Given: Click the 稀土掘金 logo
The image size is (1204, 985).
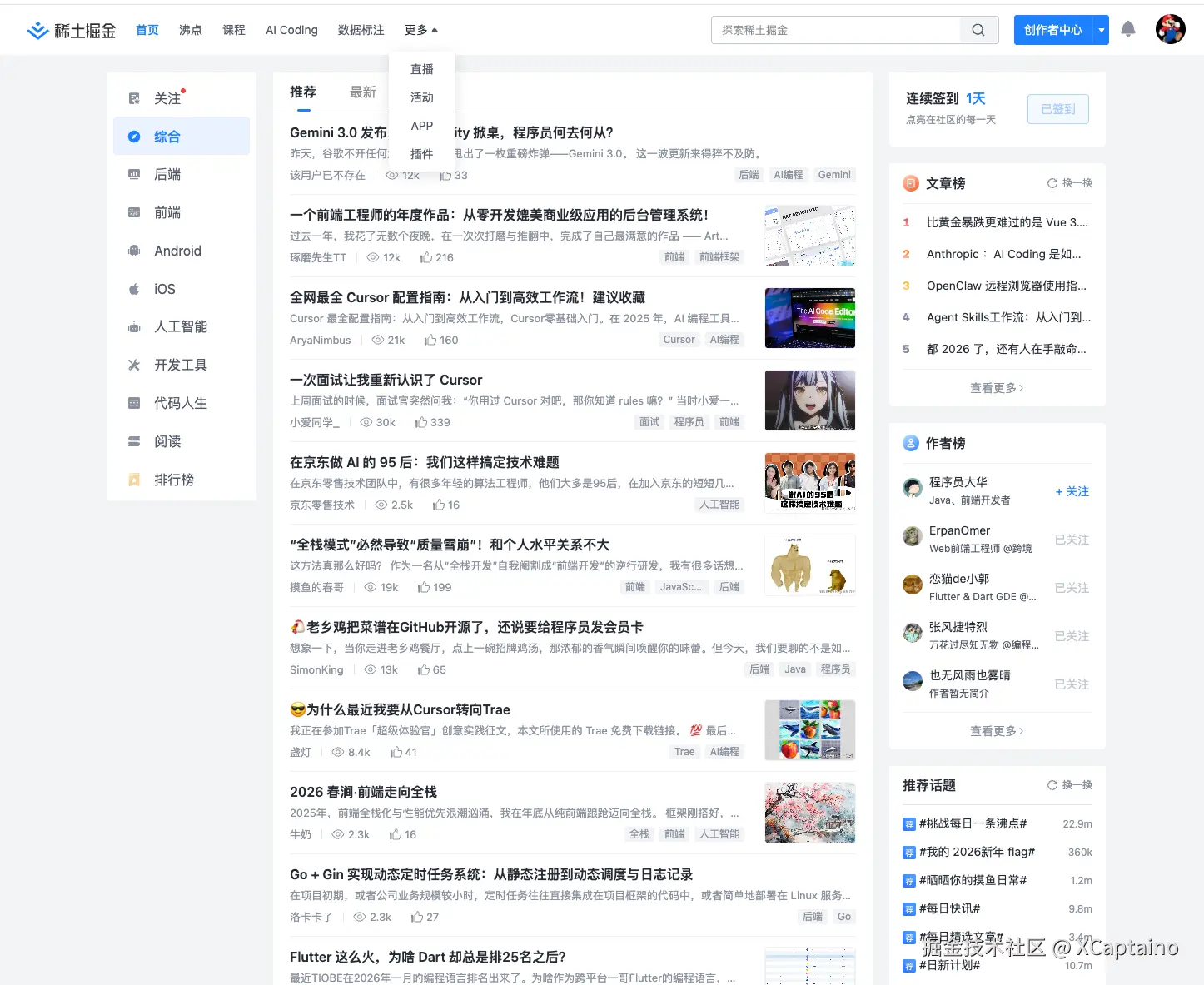Looking at the screenshot, I should (71, 29).
